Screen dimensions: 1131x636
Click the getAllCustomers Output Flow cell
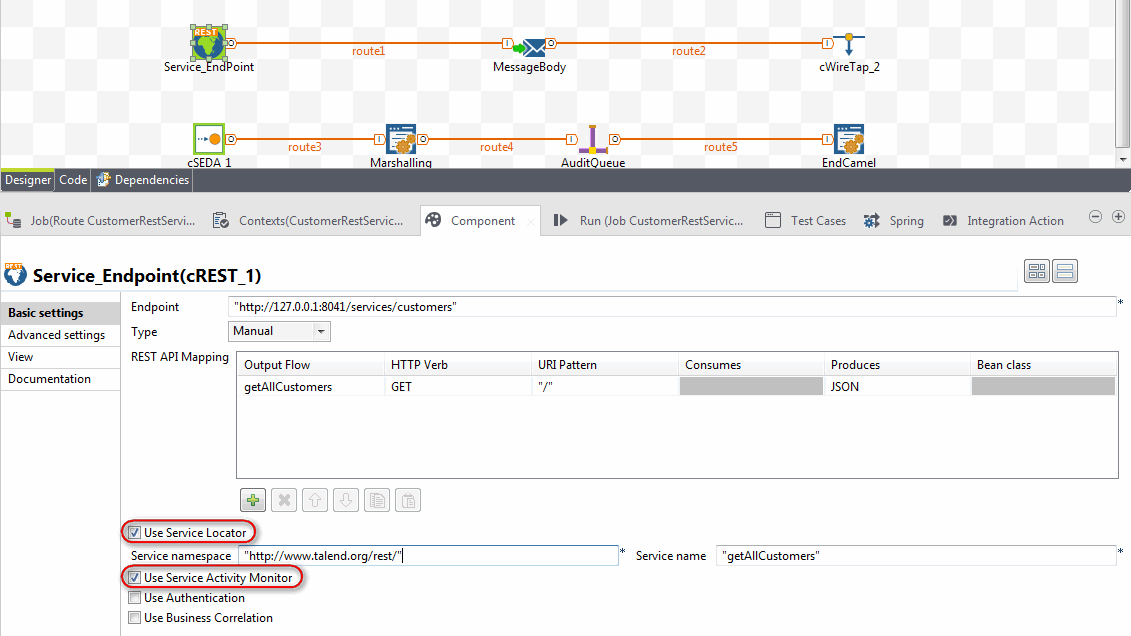[x=311, y=387]
